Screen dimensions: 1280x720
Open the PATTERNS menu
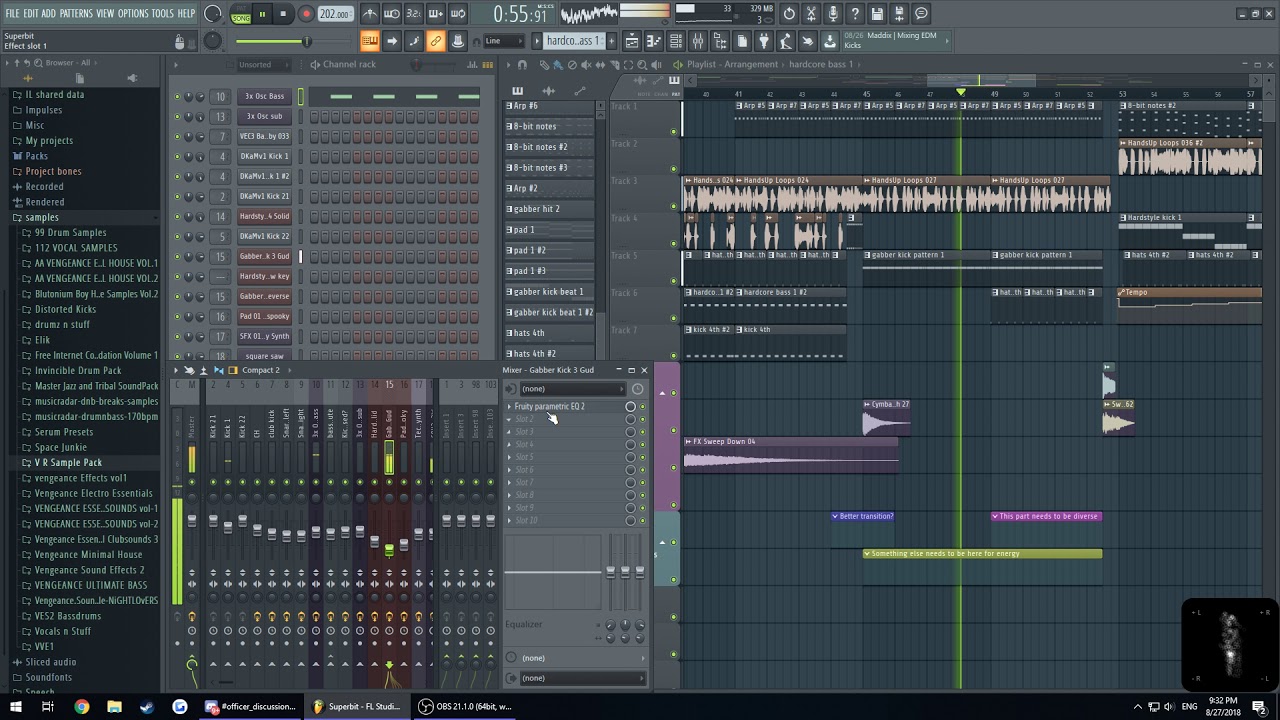[76, 13]
